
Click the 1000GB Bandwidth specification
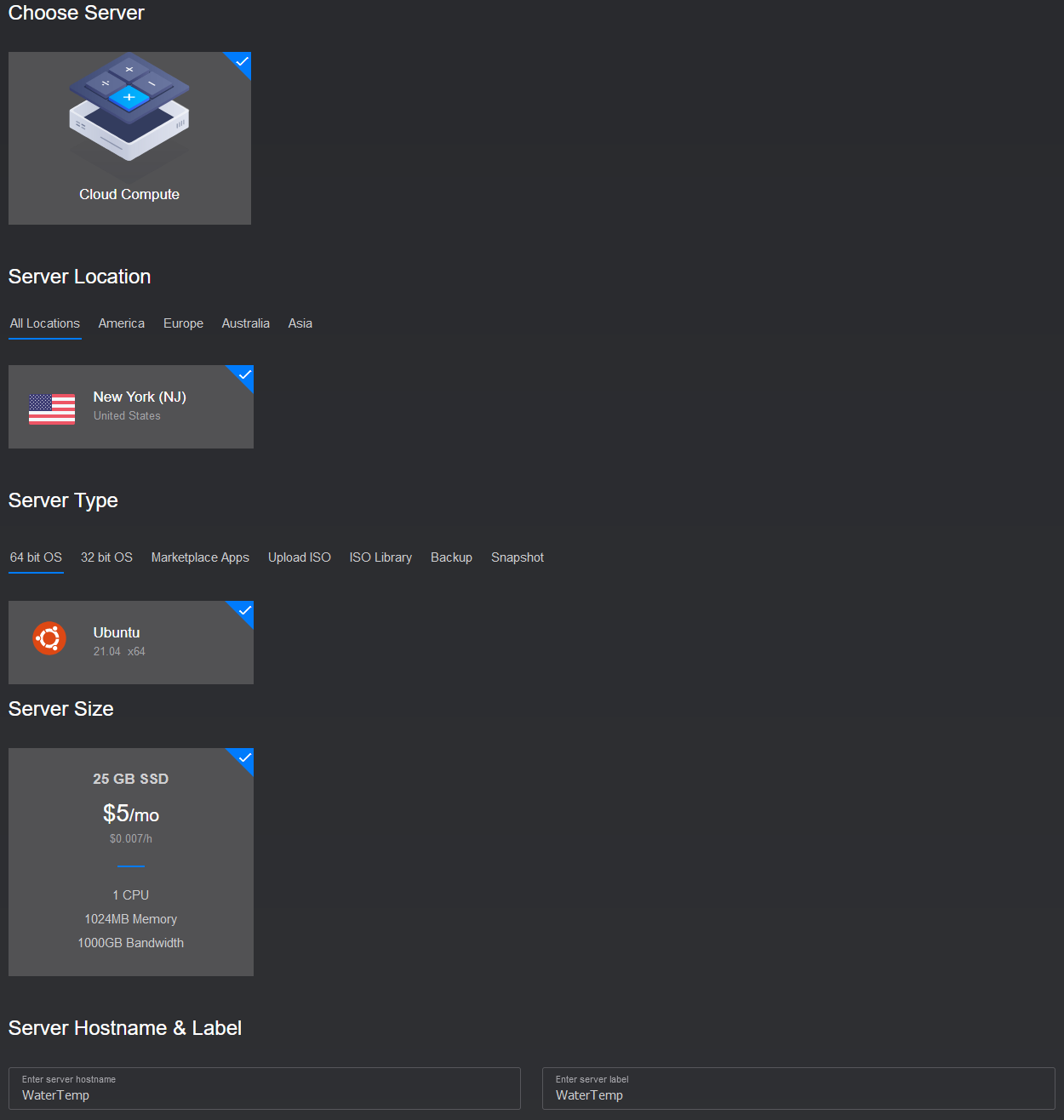click(x=131, y=943)
